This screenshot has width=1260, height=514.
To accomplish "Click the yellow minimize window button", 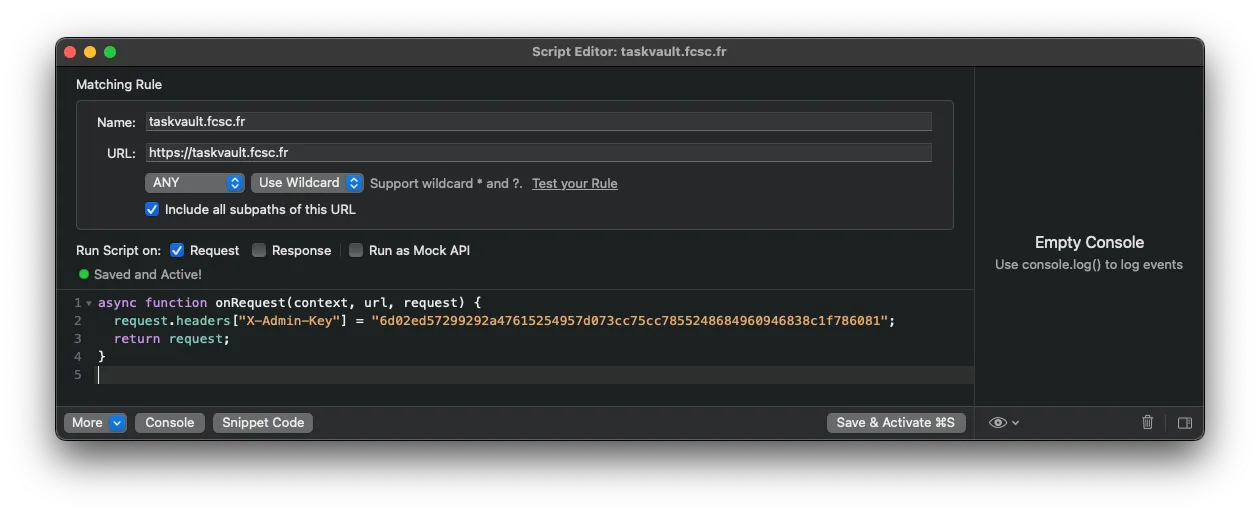I will (x=90, y=52).
